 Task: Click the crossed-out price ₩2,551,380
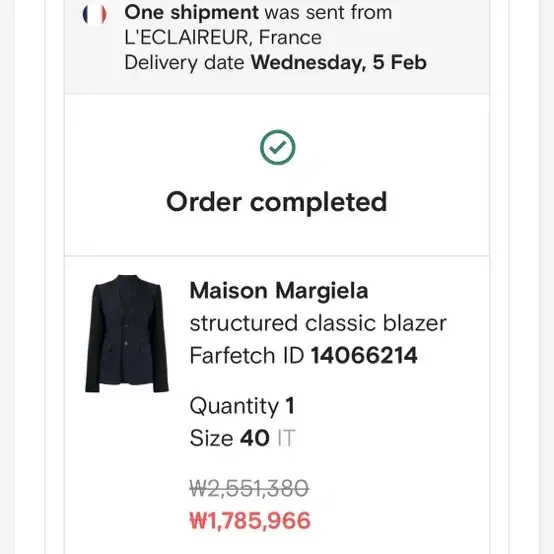coord(249,488)
